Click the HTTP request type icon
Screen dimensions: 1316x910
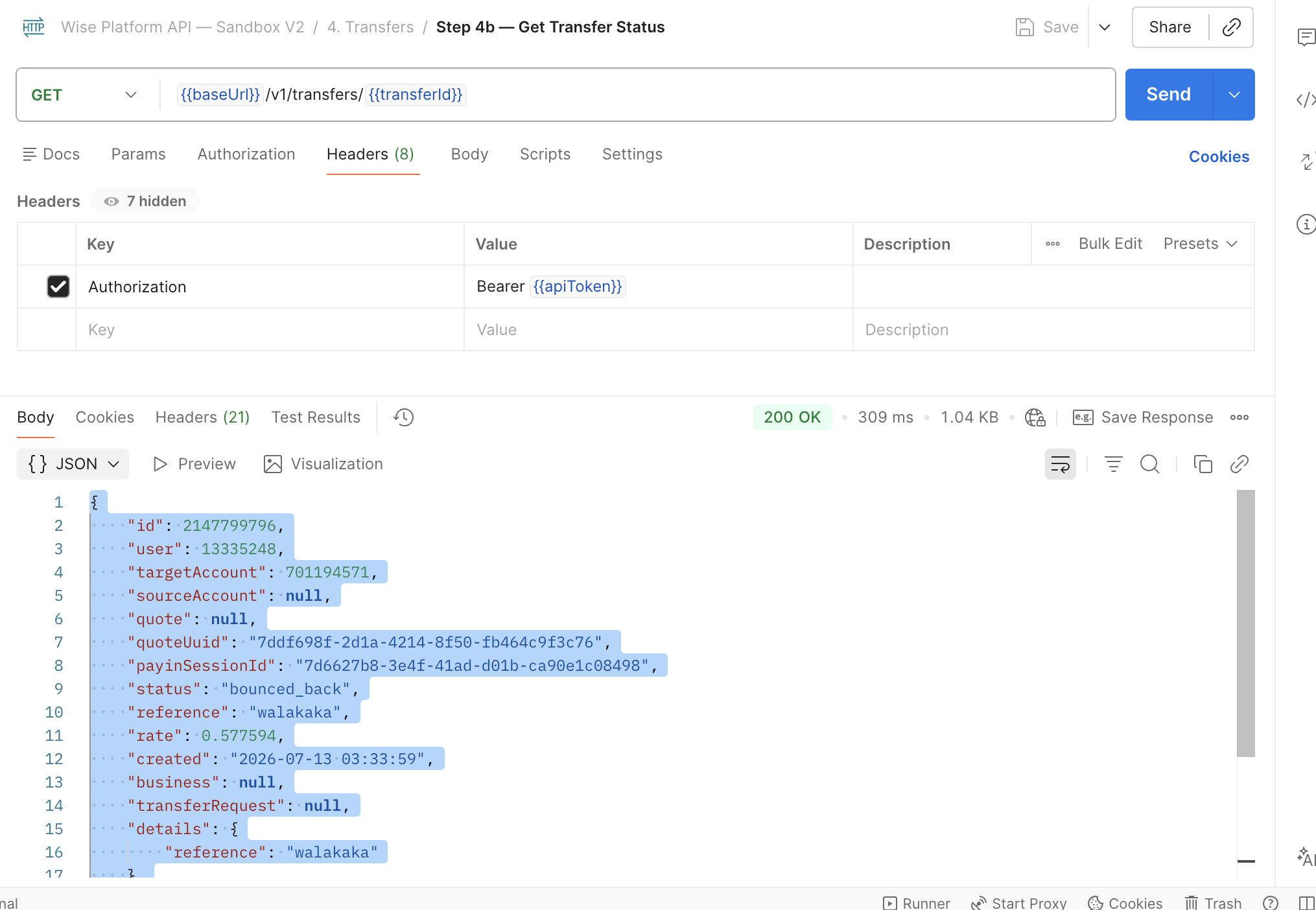[34, 27]
